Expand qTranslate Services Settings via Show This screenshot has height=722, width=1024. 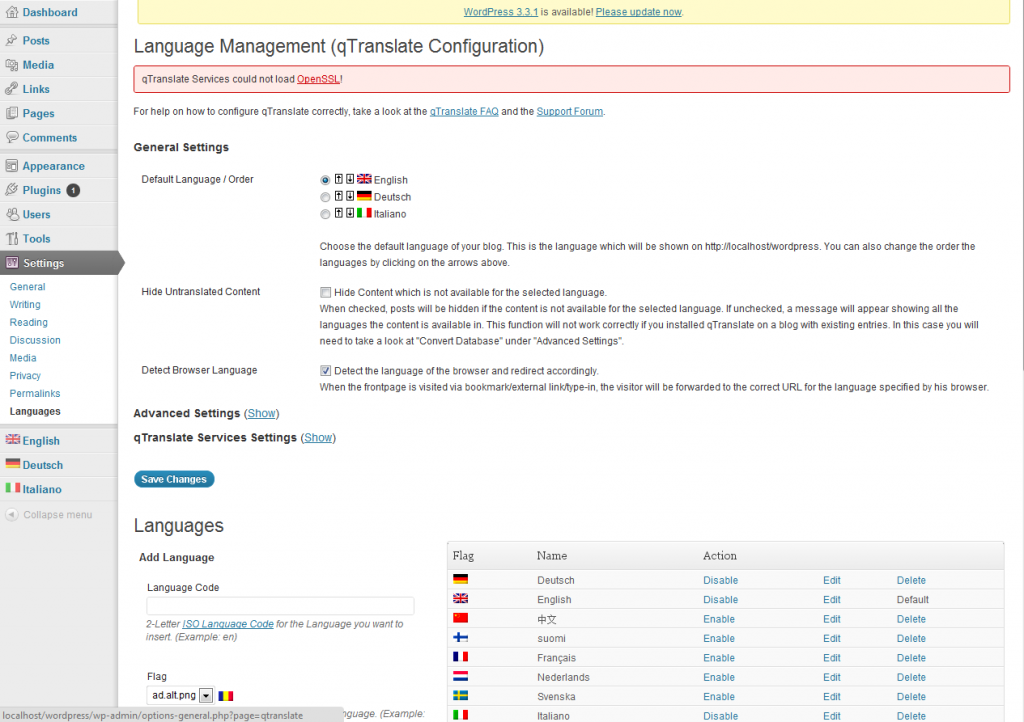(x=318, y=437)
